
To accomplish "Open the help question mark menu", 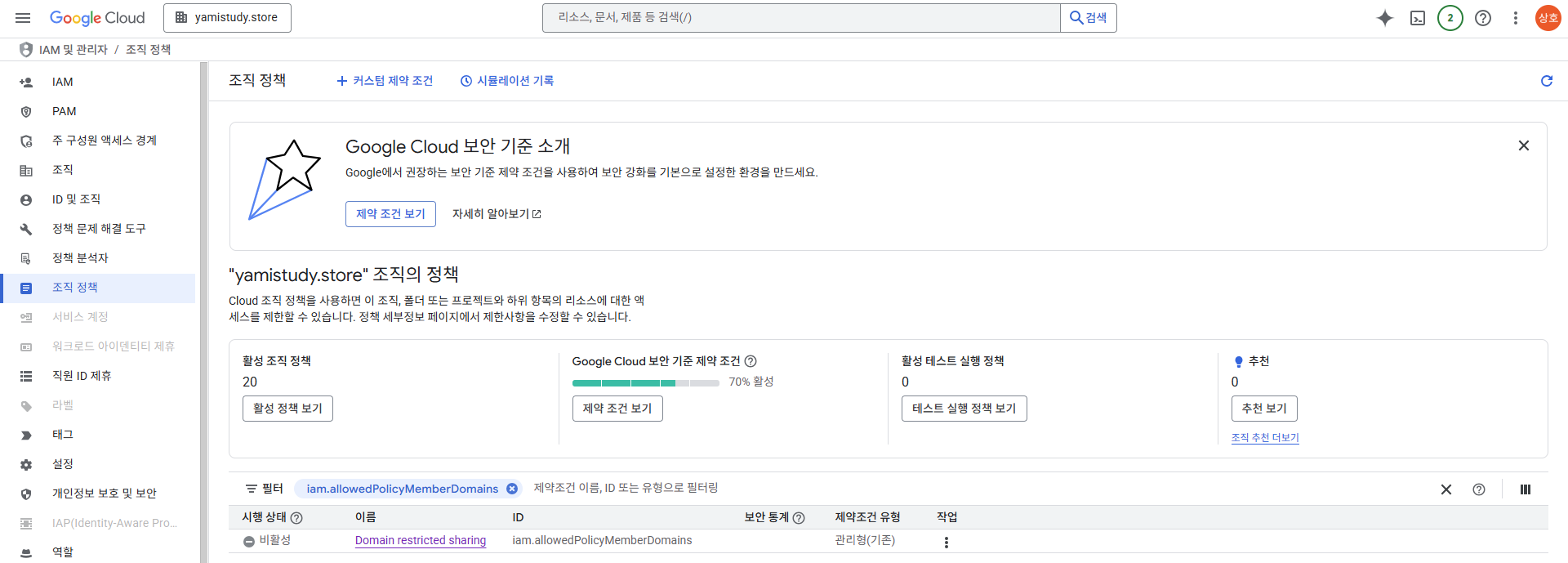I will click(1483, 17).
